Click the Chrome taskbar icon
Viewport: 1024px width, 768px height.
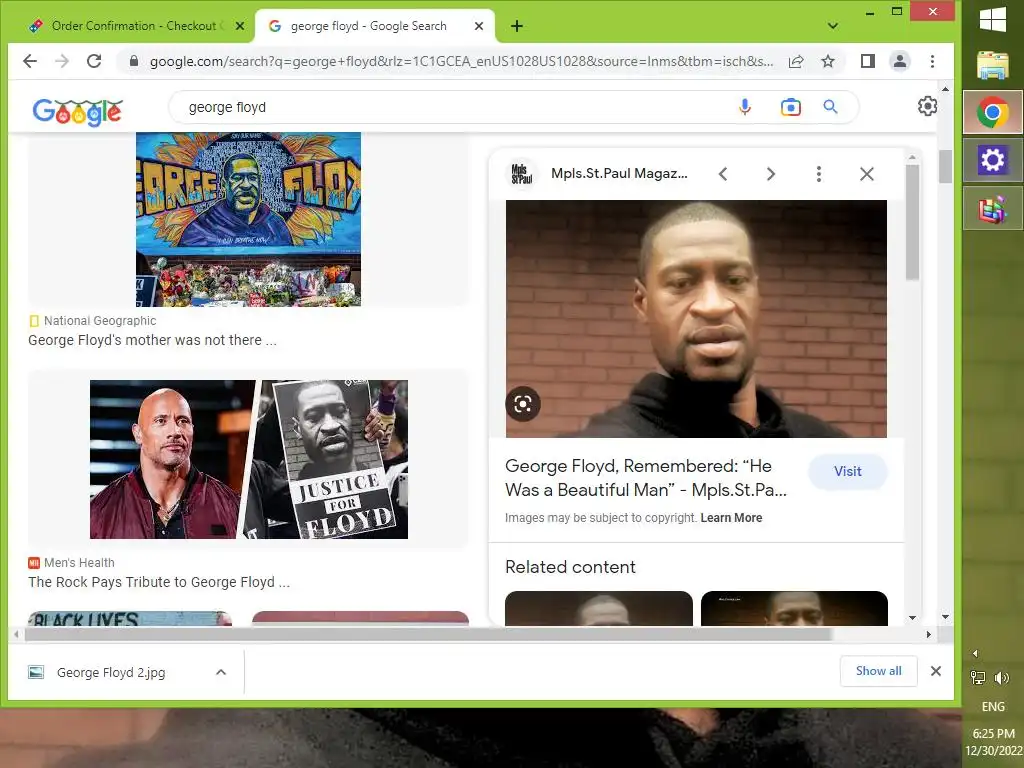(x=993, y=112)
